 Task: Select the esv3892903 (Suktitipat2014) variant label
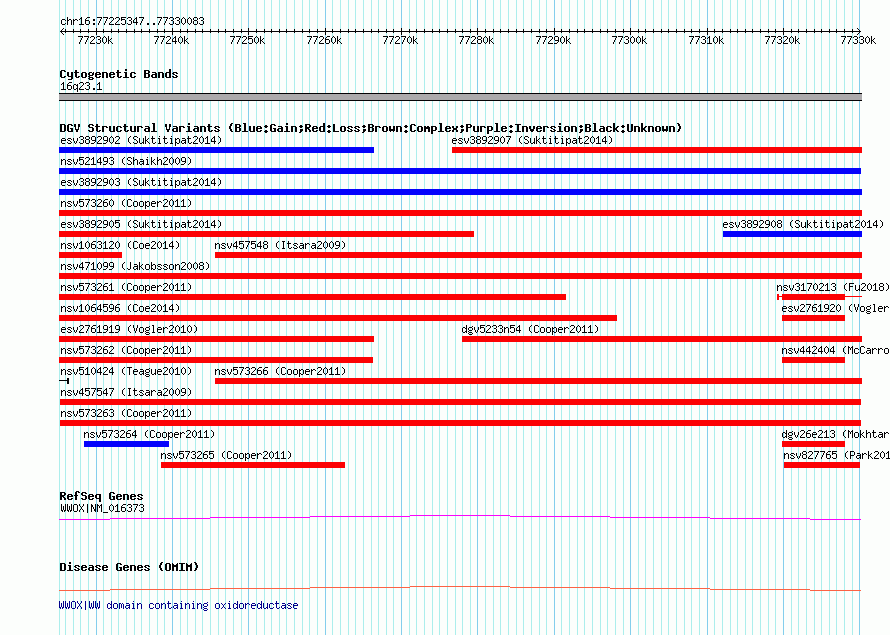point(141,182)
